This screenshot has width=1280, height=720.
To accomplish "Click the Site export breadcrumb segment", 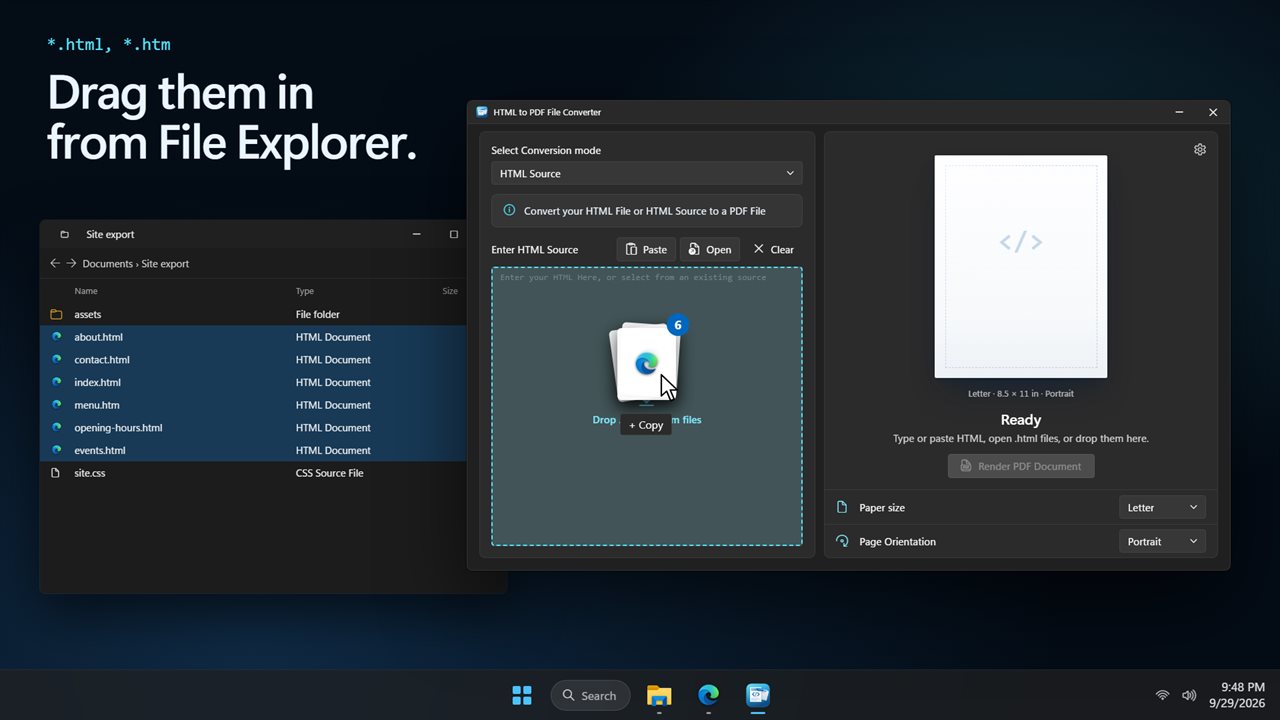I will tap(165, 264).
